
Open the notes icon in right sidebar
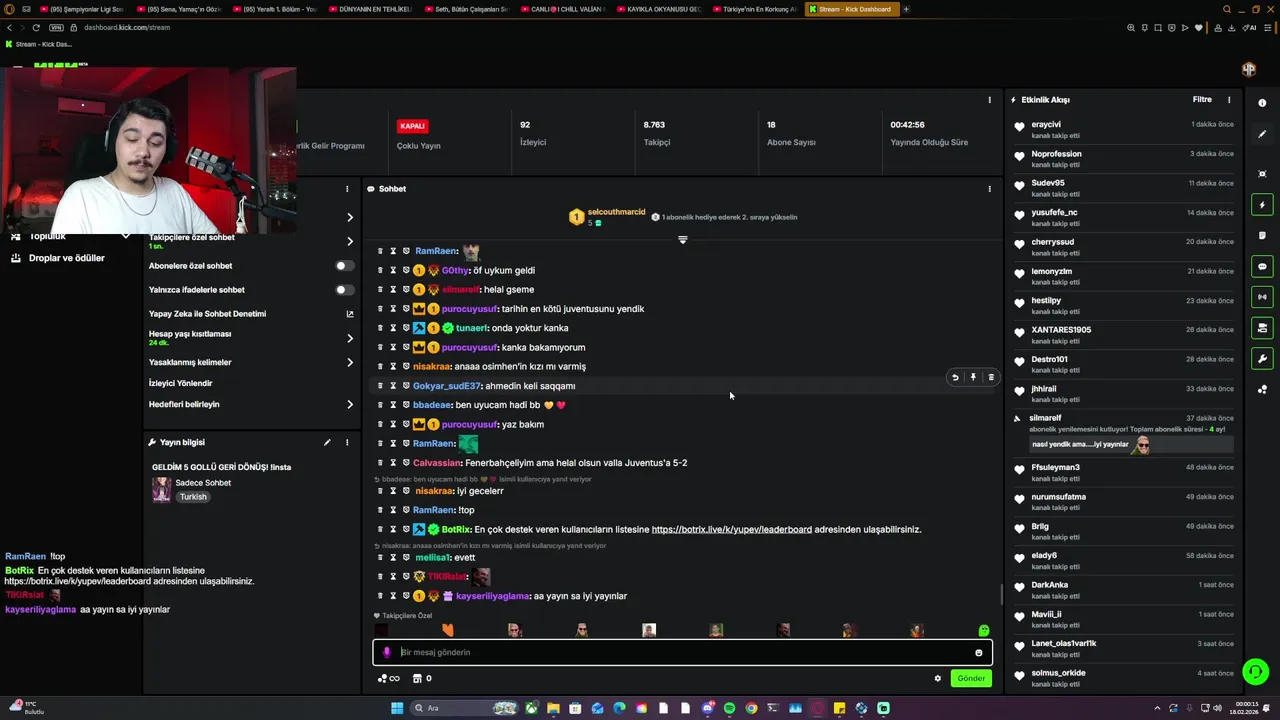click(x=1262, y=236)
